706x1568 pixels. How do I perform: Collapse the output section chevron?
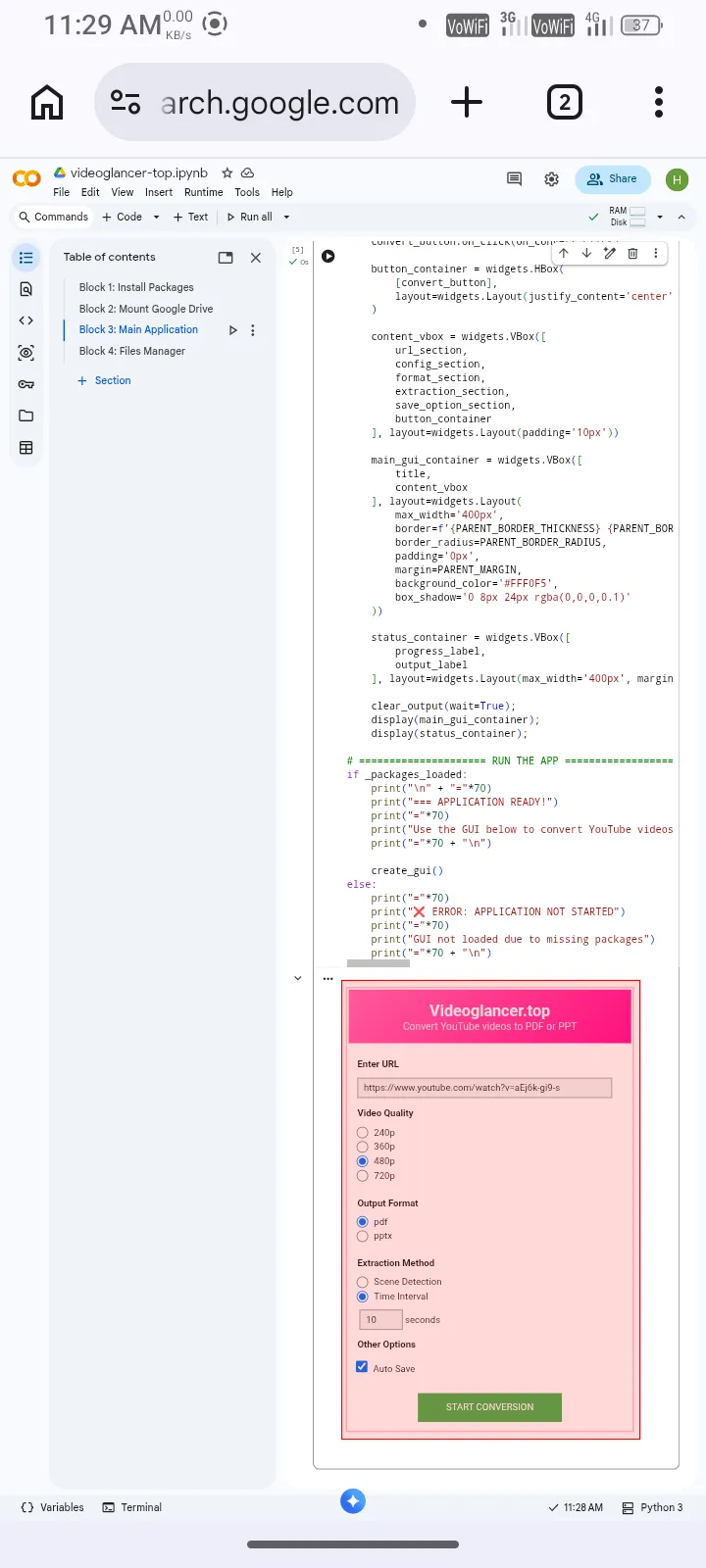[298, 978]
